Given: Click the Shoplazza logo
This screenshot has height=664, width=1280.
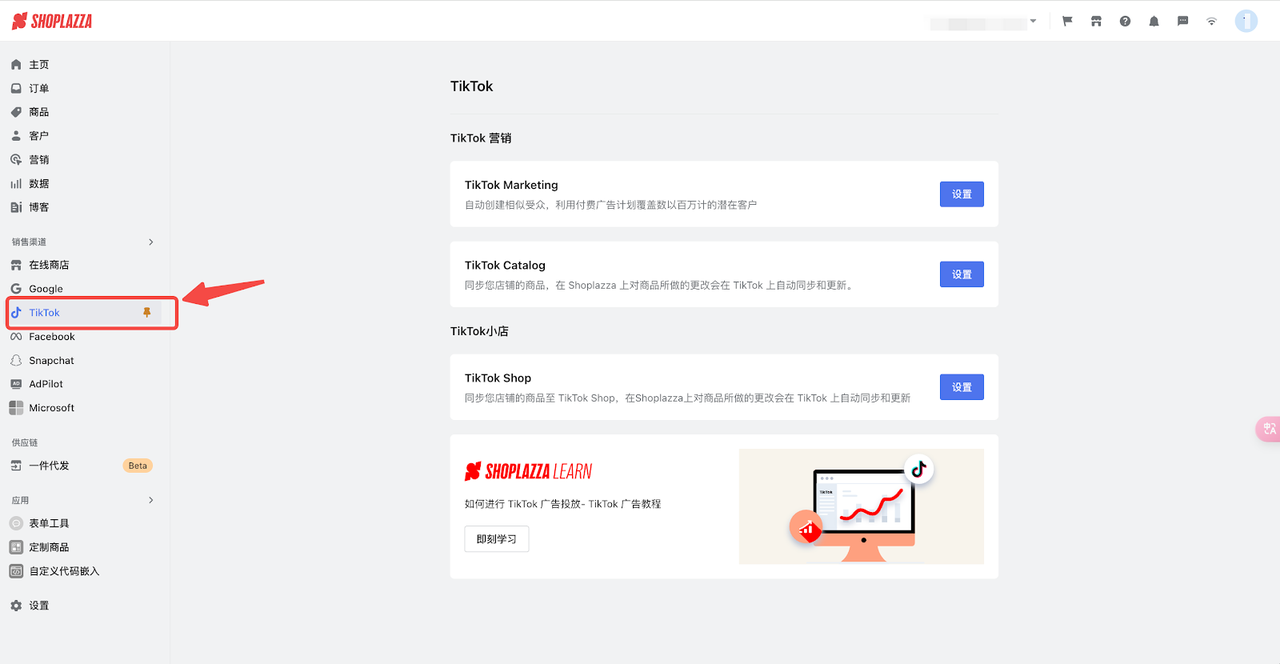Looking at the screenshot, I should pyautogui.click(x=52, y=21).
